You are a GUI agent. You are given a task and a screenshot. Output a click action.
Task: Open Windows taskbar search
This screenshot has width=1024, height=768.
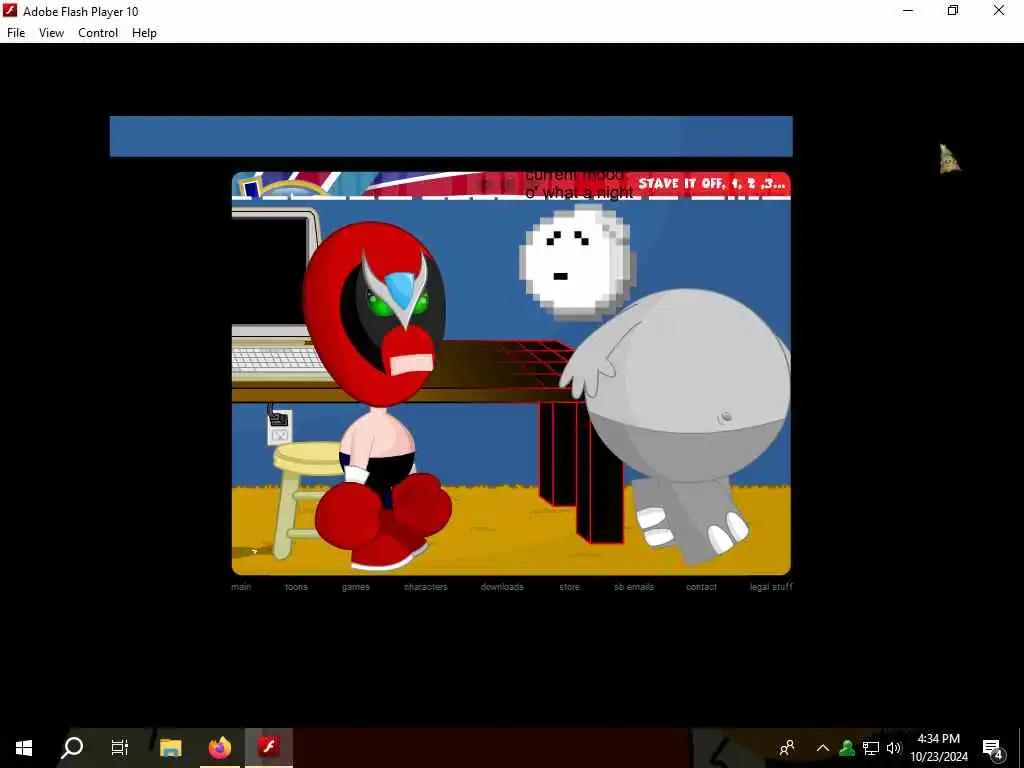(x=72, y=747)
